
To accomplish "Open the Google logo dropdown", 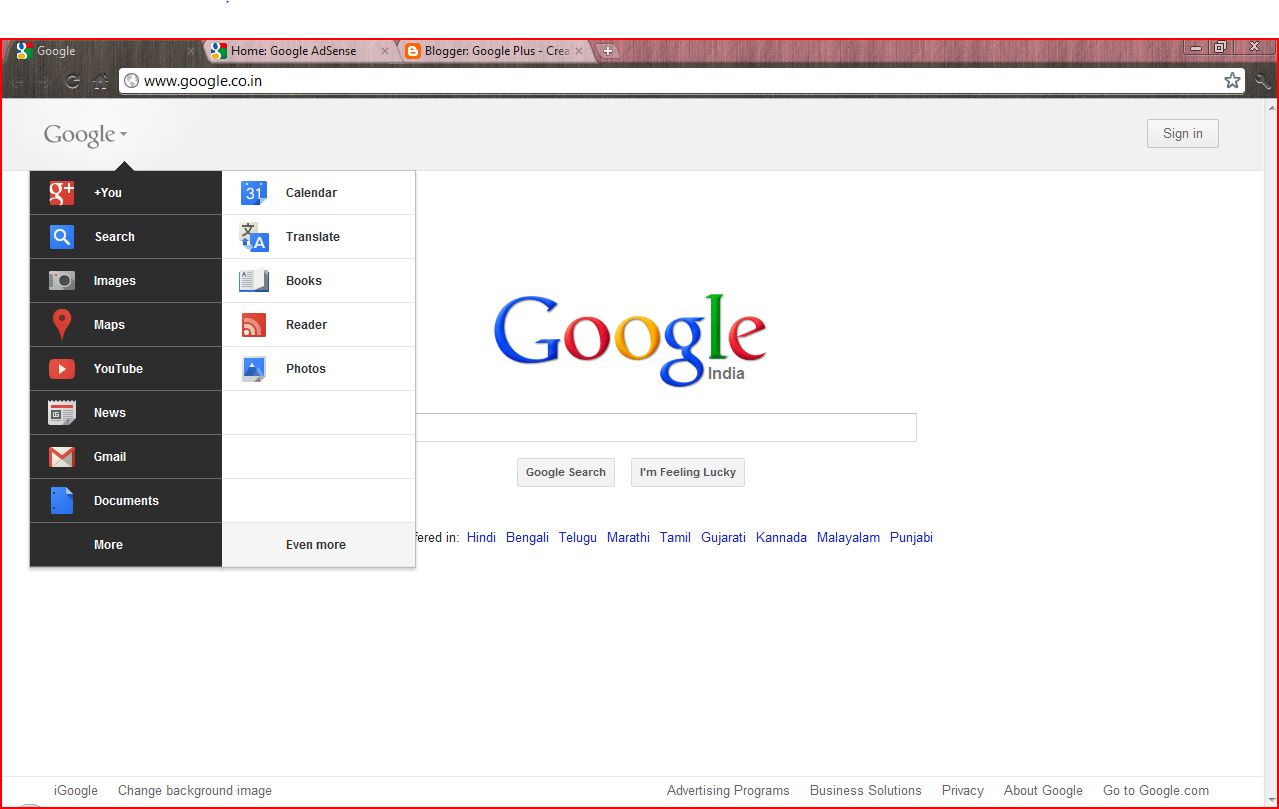I will click(84, 134).
